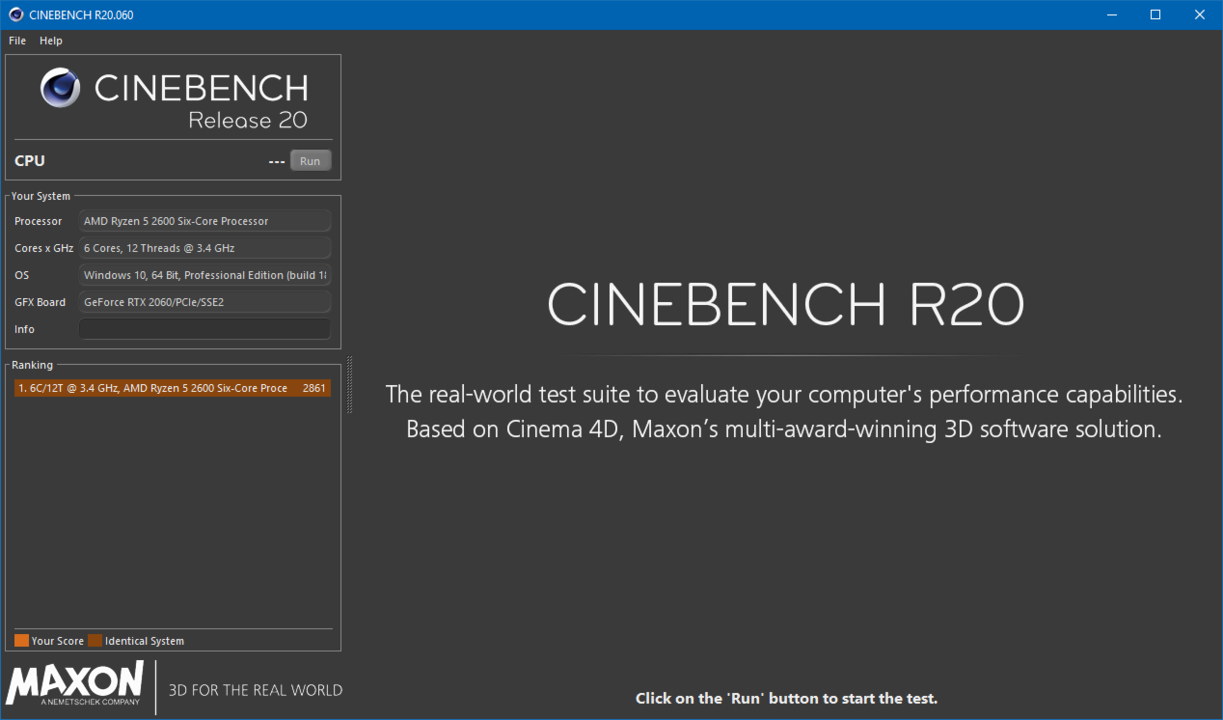Start the CPU test with Run
Screen dimensions: 1223x720
pos(310,161)
